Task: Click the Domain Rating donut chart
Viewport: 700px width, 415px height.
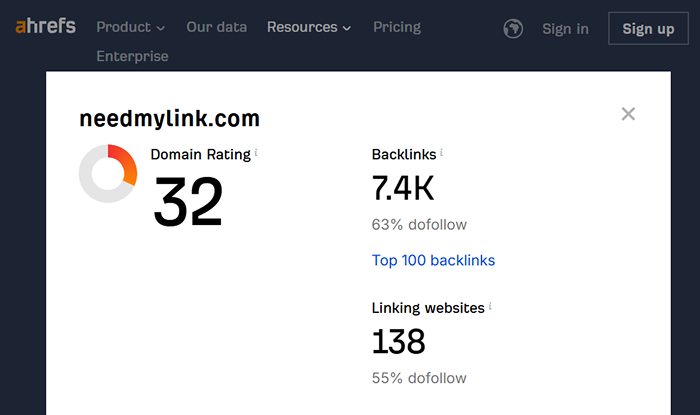Action: 108,174
